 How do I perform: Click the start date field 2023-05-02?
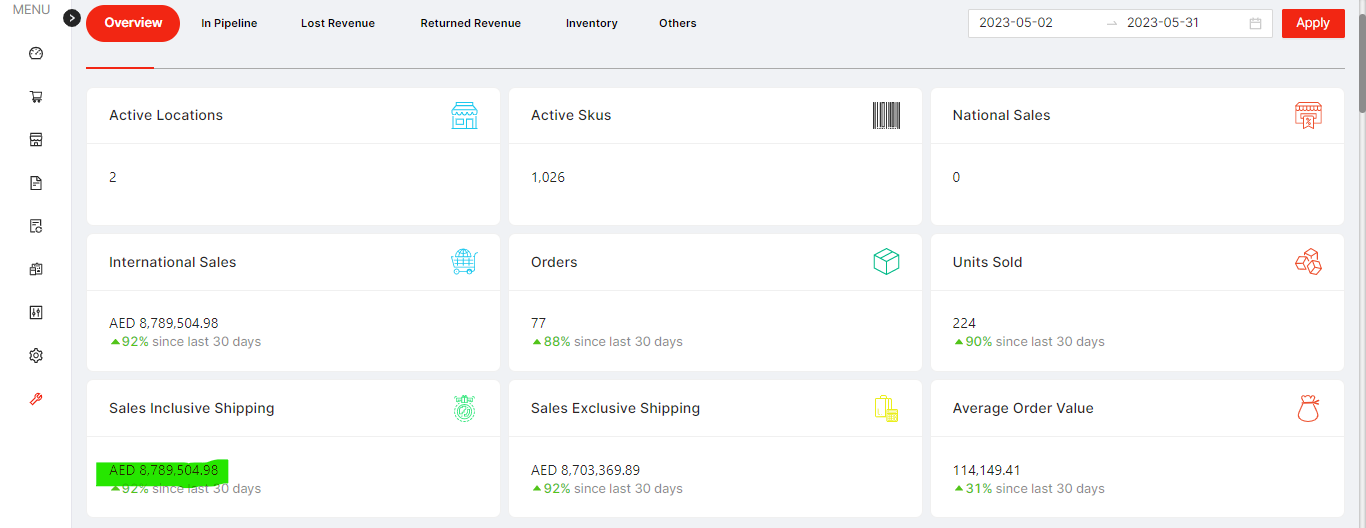pyautogui.click(x=1016, y=23)
